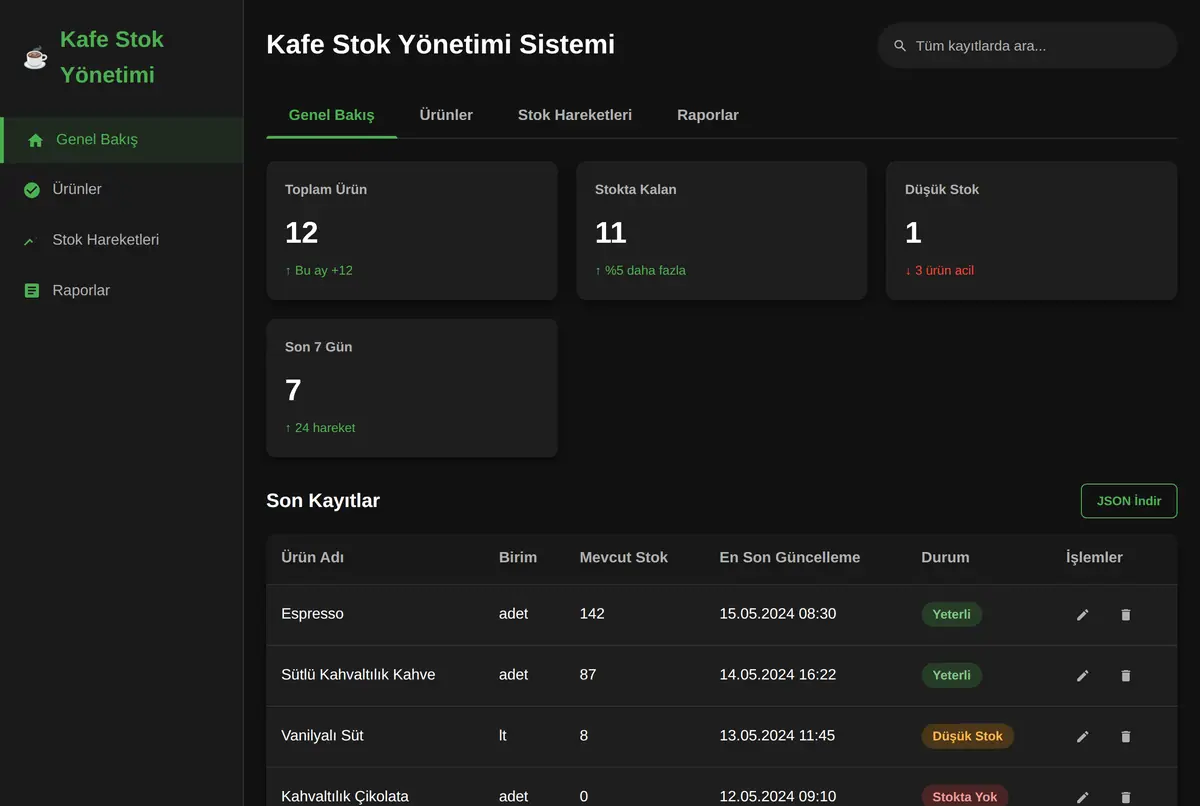Switch to the Raporlar tab
This screenshot has height=806, width=1200.
click(708, 115)
